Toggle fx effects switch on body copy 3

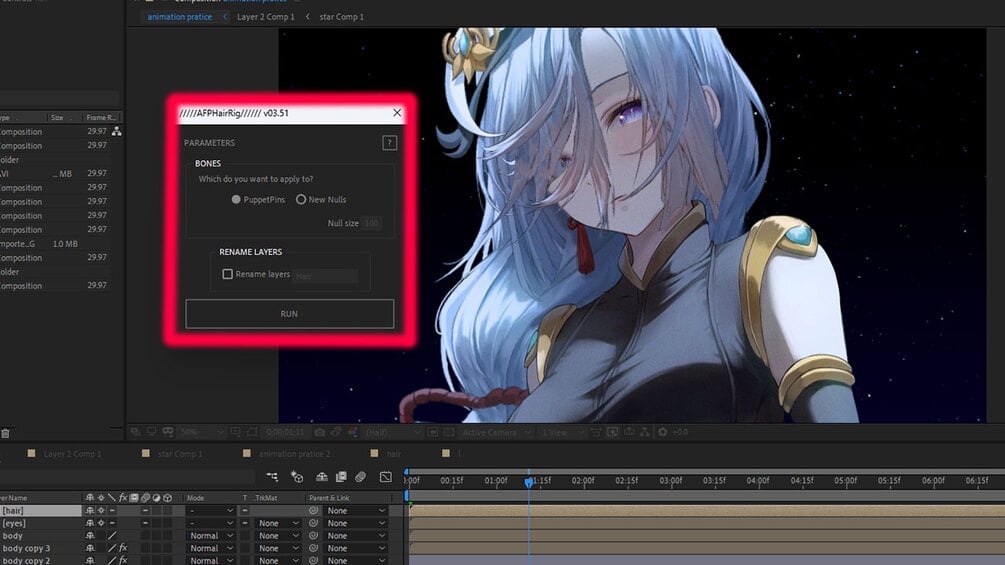123,548
